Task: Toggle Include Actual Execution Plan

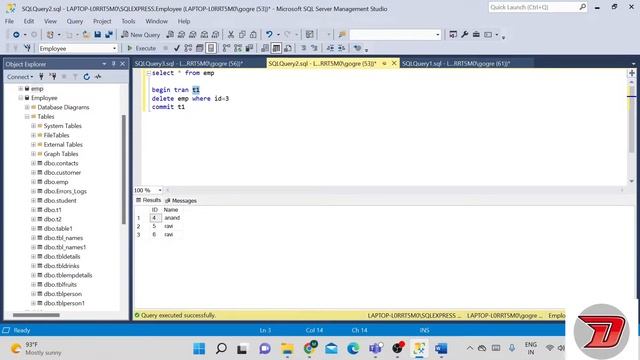Action: (x=227, y=48)
